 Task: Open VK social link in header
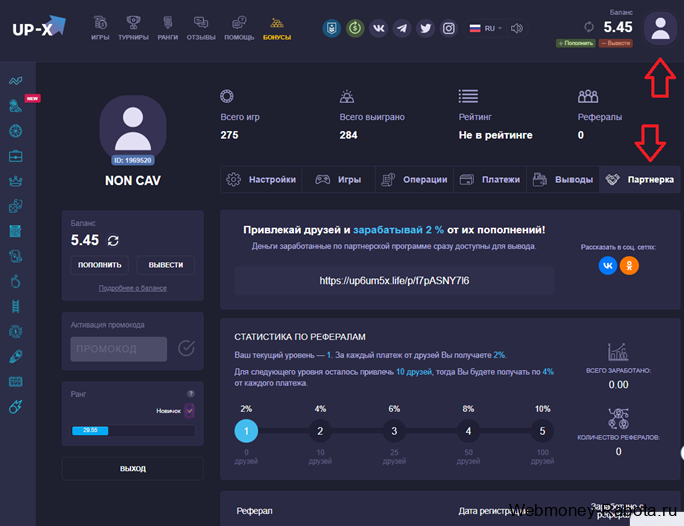pos(379,28)
